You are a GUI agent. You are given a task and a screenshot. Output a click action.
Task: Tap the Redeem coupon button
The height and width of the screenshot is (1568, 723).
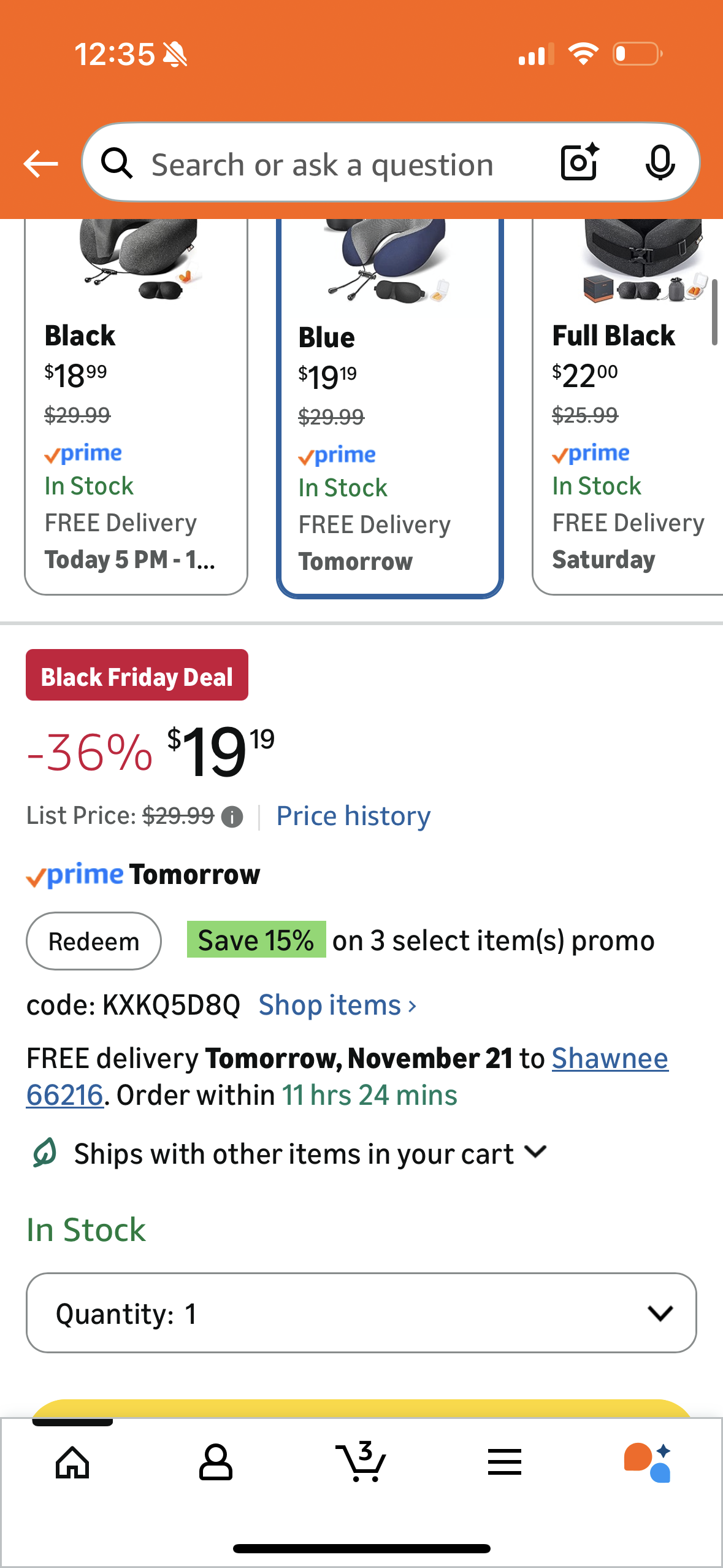[x=94, y=941]
